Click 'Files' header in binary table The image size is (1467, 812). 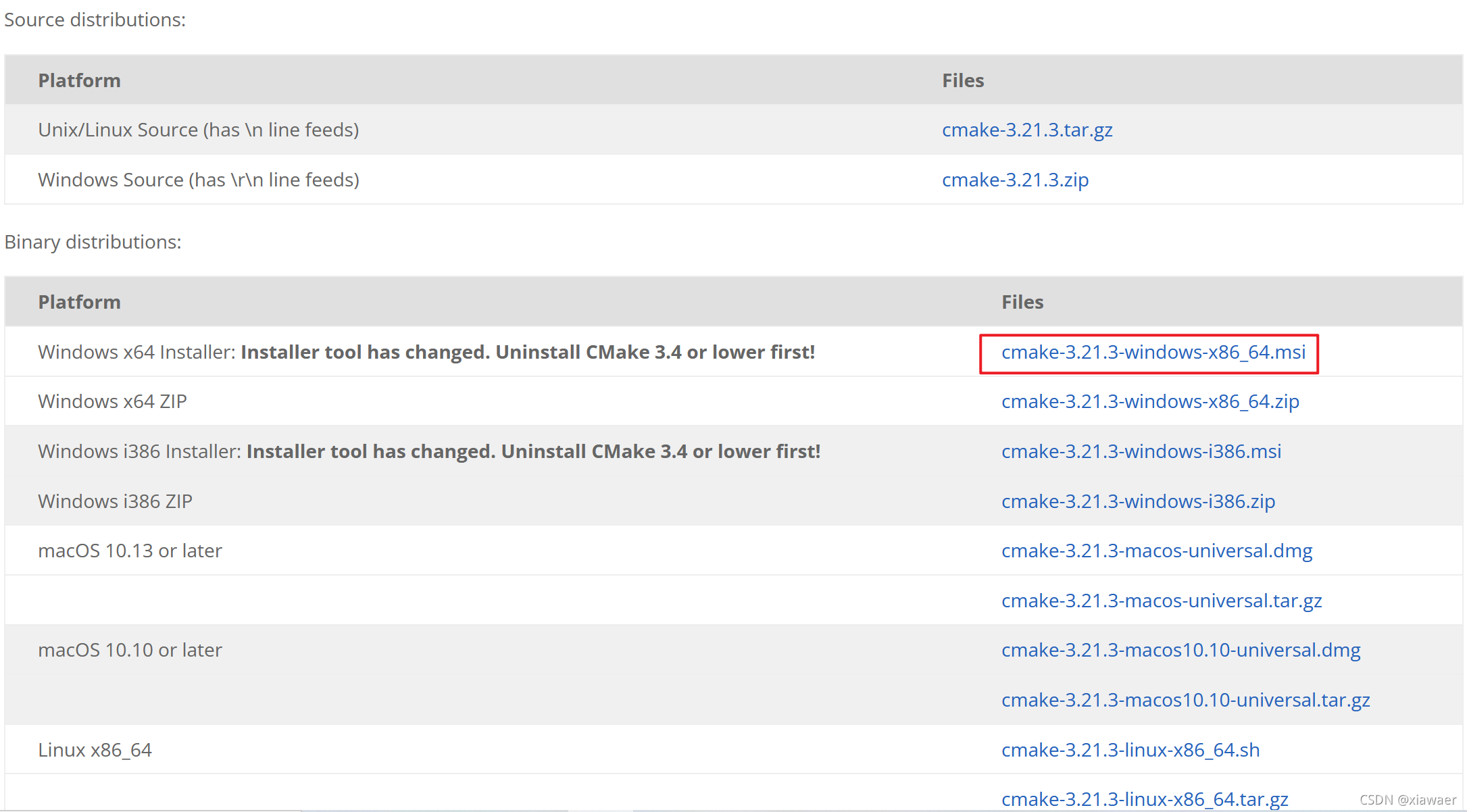pyautogui.click(x=1022, y=302)
